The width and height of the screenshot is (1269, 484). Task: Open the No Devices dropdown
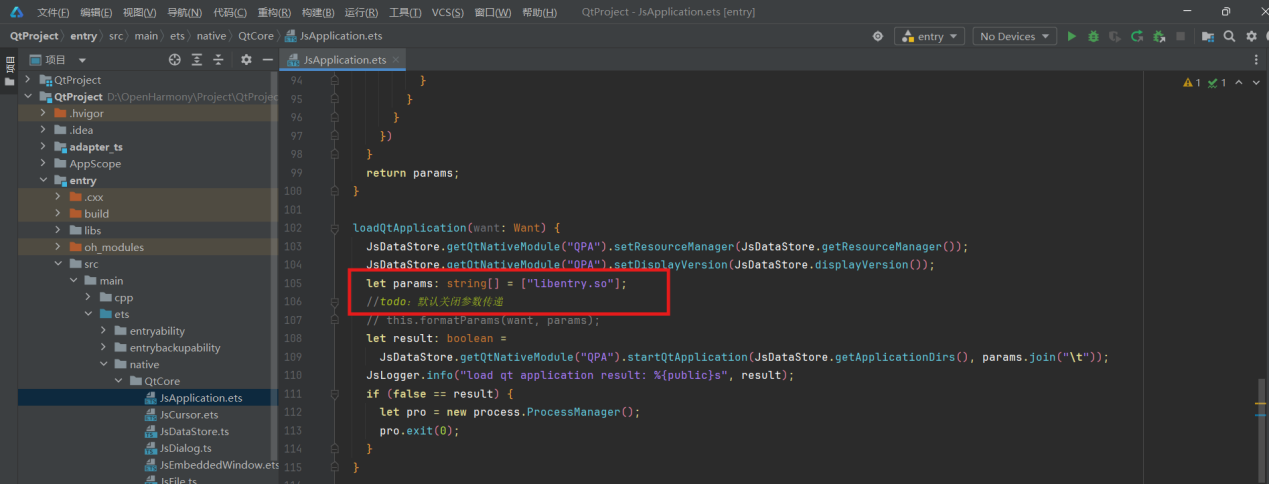coord(1014,36)
